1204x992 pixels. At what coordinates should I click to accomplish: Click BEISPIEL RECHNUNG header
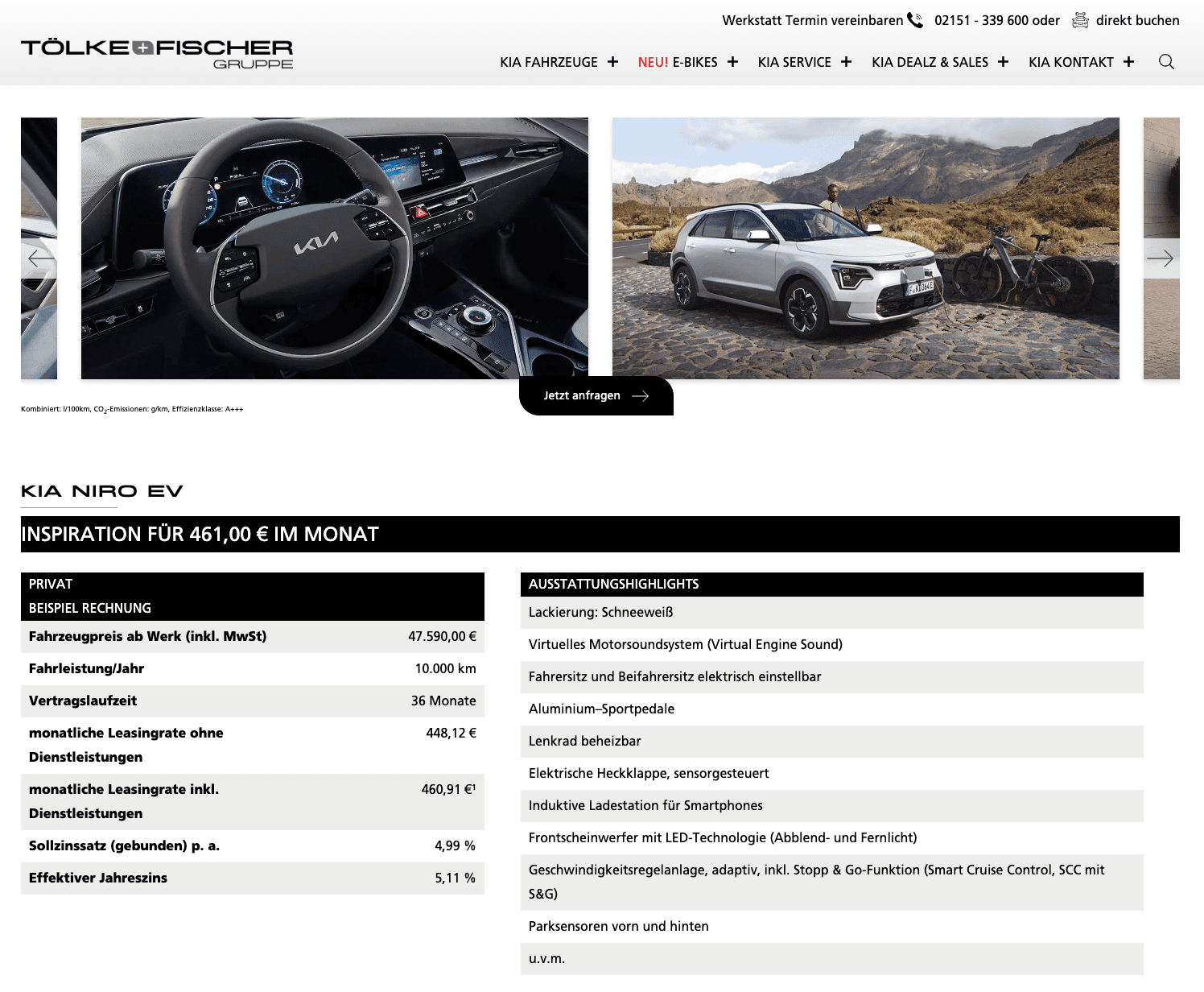(90, 608)
